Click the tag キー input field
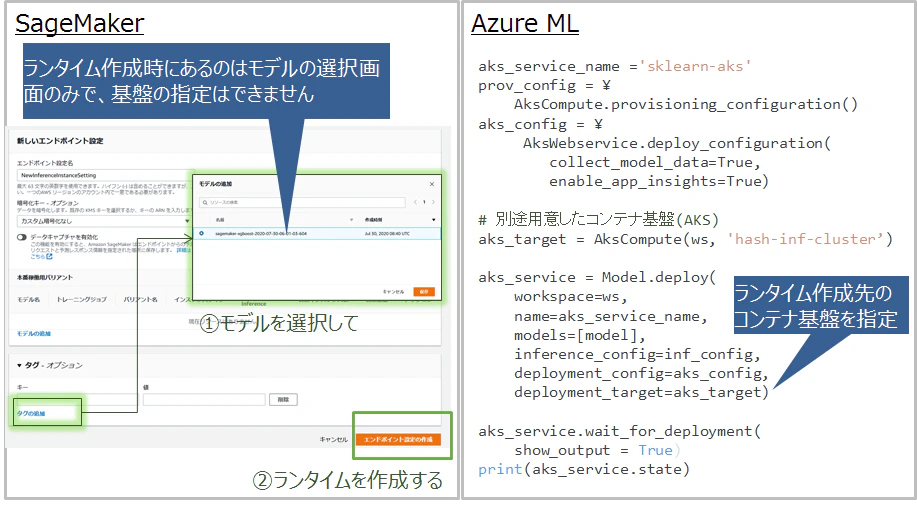The width and height of the screenshot is (917, 505). [77, 400]
